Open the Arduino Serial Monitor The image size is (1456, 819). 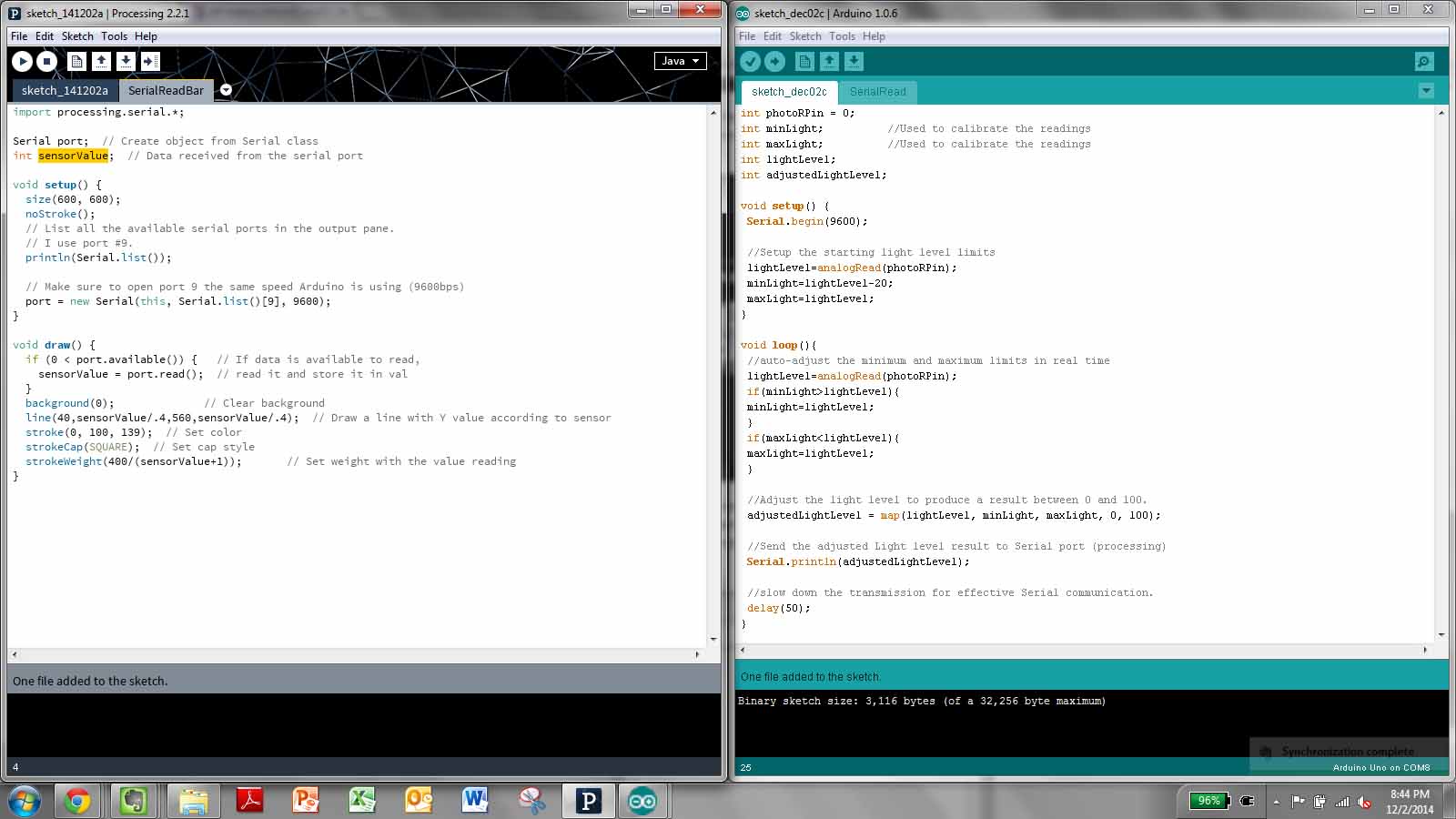pyautogui.click(x=1424, y=61)
